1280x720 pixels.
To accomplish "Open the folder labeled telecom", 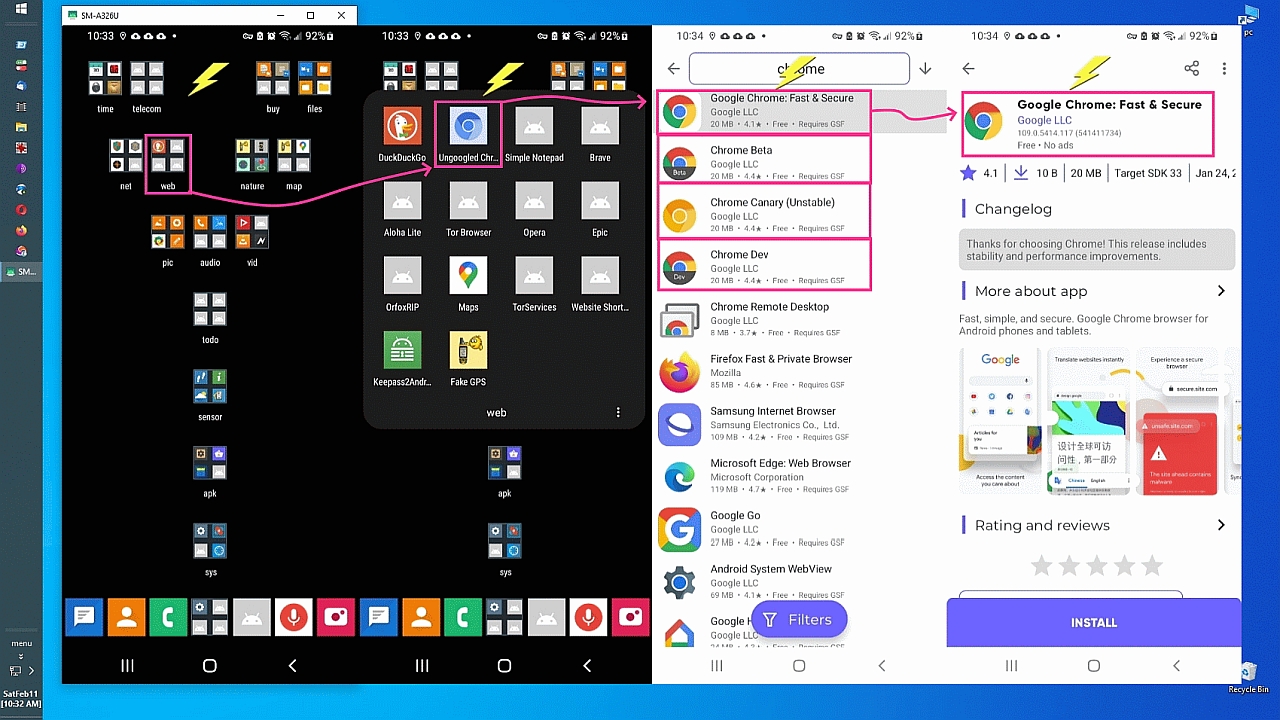I will coord(147,87).
